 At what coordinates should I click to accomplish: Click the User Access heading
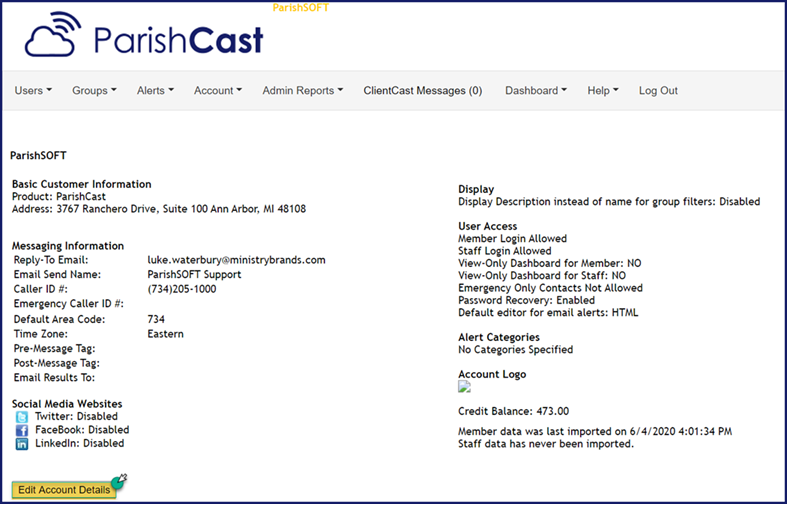point(487,226)
